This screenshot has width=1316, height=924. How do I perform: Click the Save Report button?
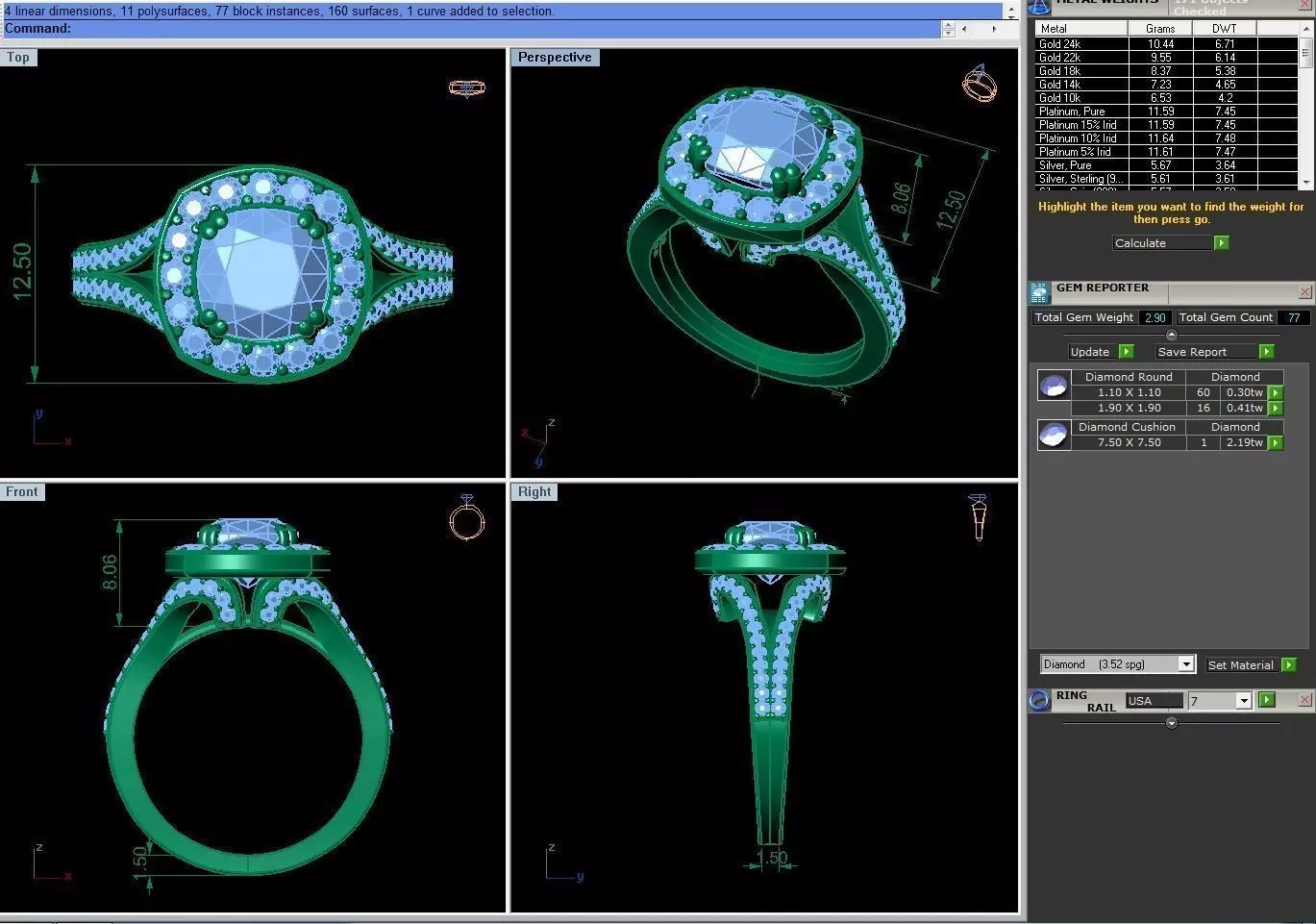pos(1206,352)
